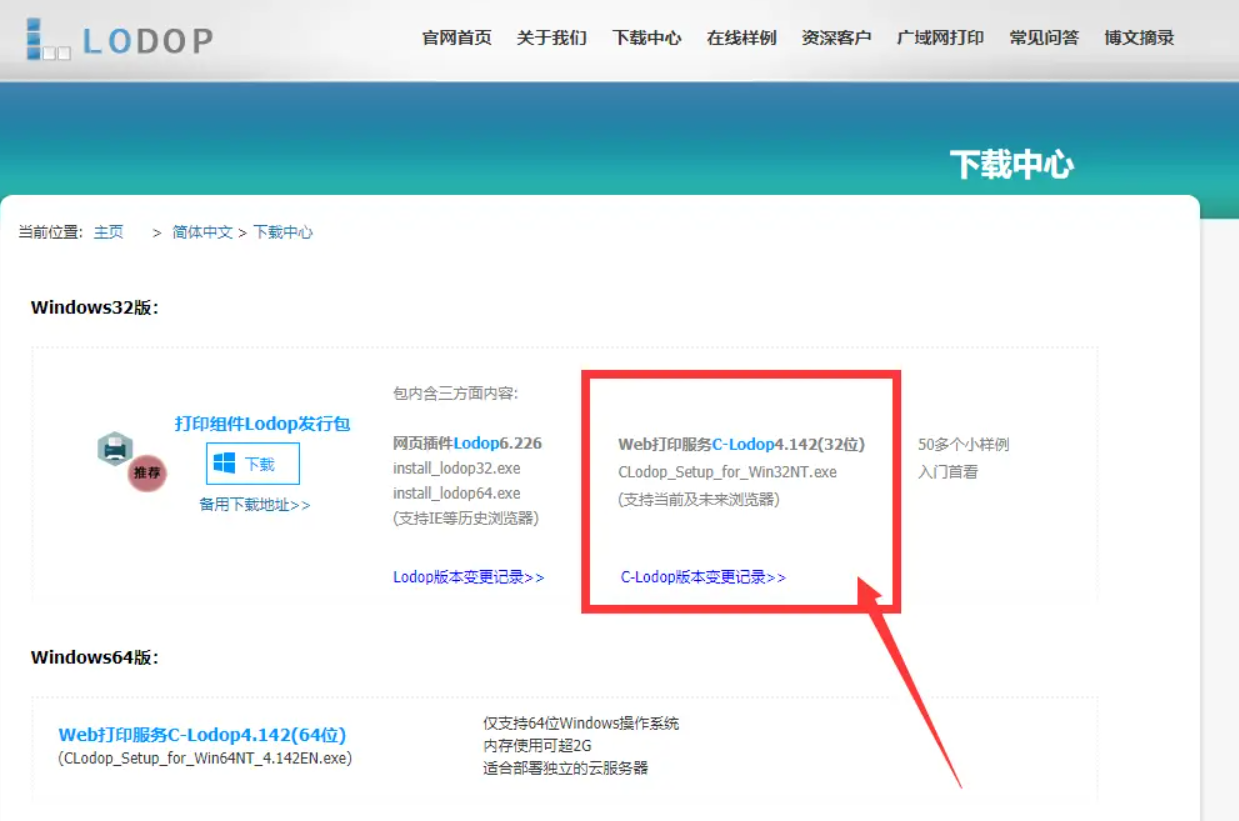This screenshot has width=1239, height=821.
Task: Click the 支持当前及未来浏览器 note
Action: click(x=699, y=499)
